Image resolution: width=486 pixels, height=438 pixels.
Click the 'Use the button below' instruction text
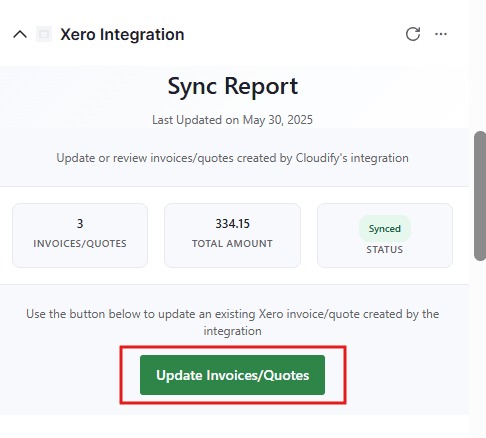tap(232, 322)
